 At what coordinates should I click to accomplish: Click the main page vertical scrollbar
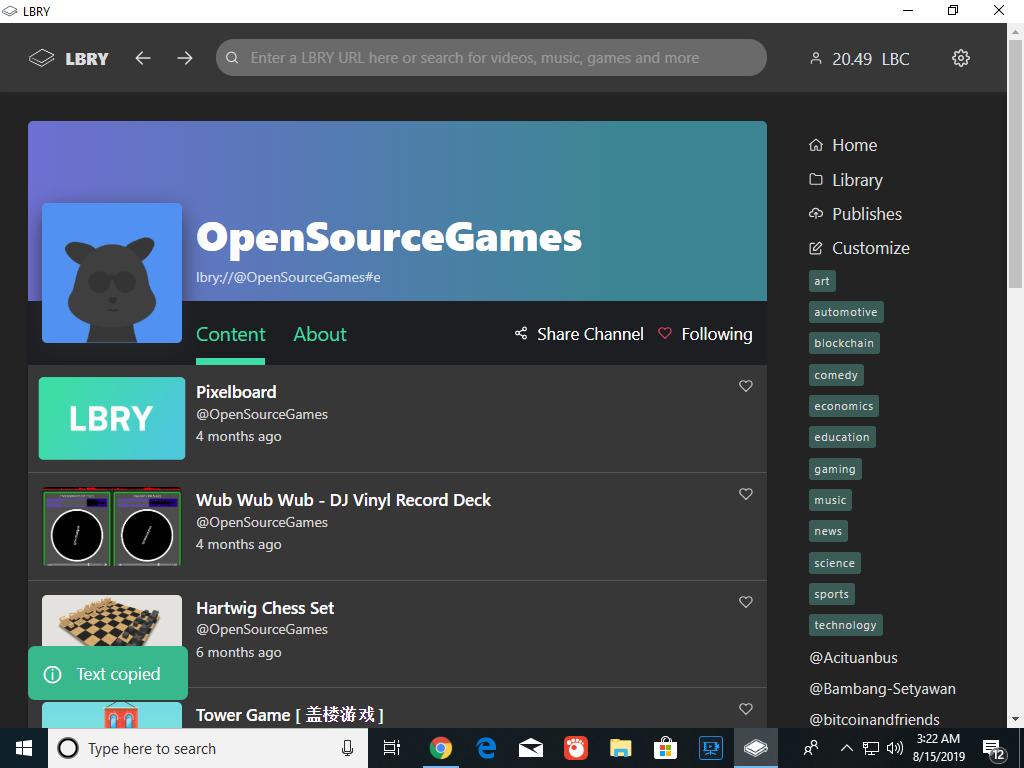pos(1016,163)
